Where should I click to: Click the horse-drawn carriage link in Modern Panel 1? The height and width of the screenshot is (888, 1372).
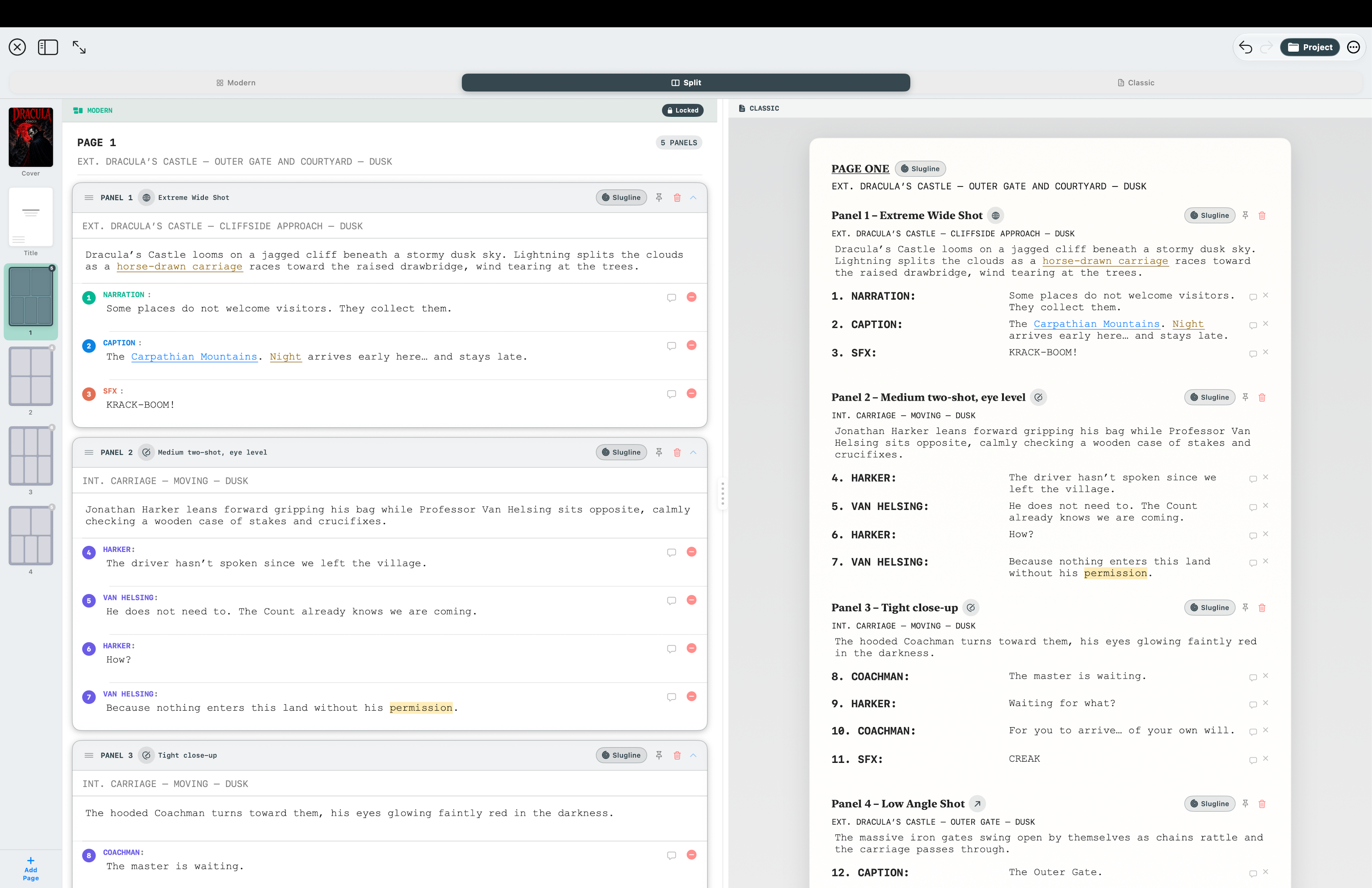[179, 266]
